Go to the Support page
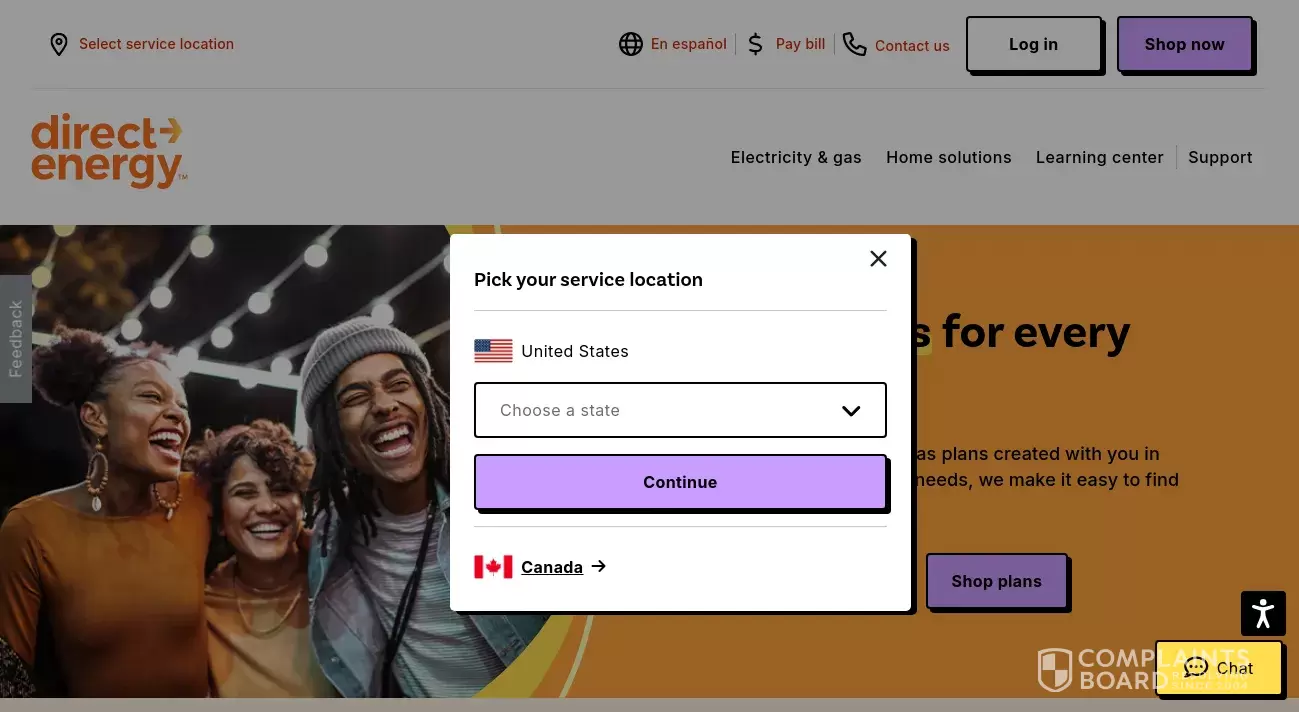This screenshot has height=712, width=1299. pos(1220,157)
